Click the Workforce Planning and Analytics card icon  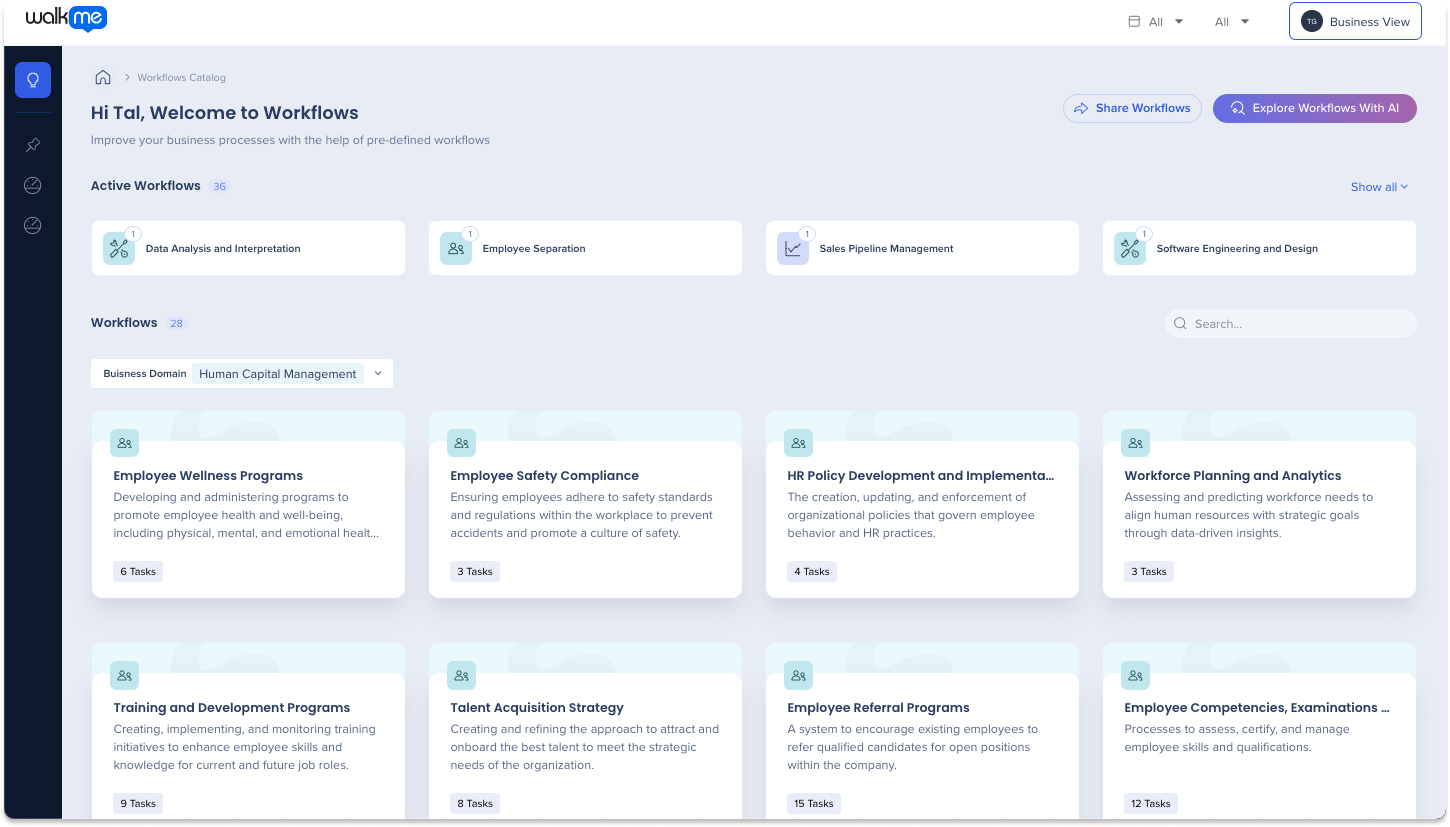point(1135,443)
